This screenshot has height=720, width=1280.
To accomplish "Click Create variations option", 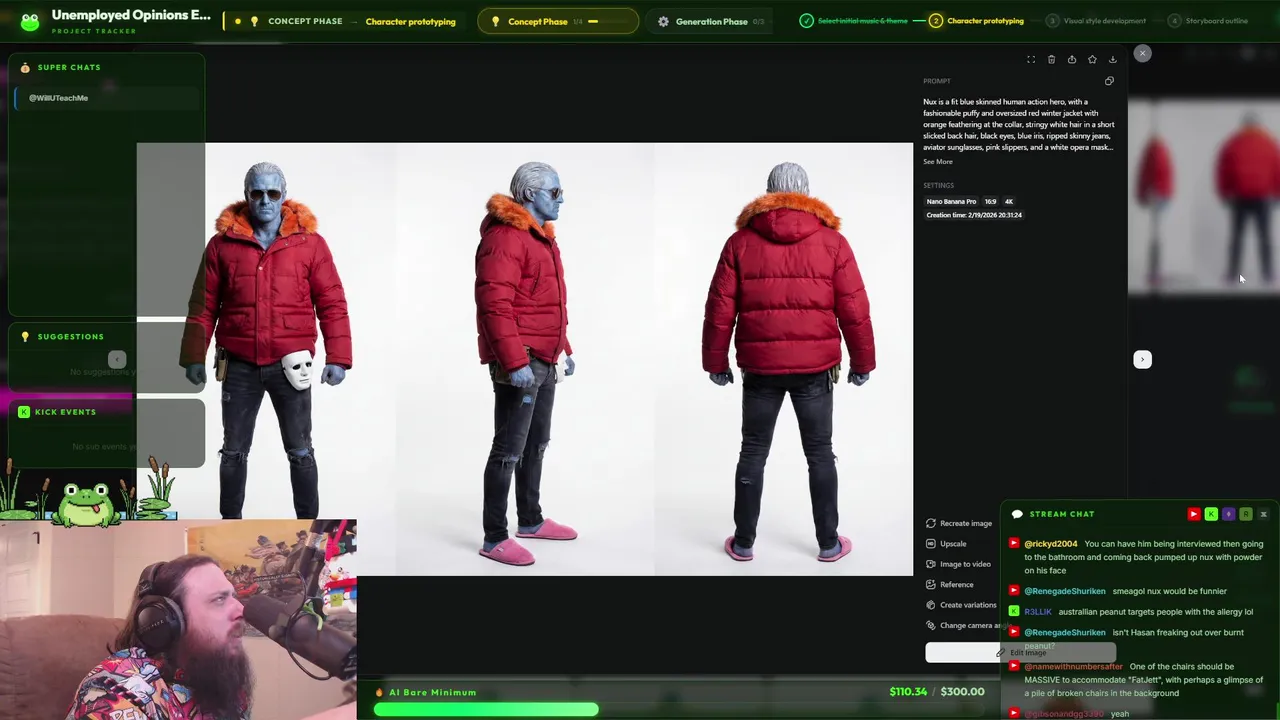I will 961,605.
